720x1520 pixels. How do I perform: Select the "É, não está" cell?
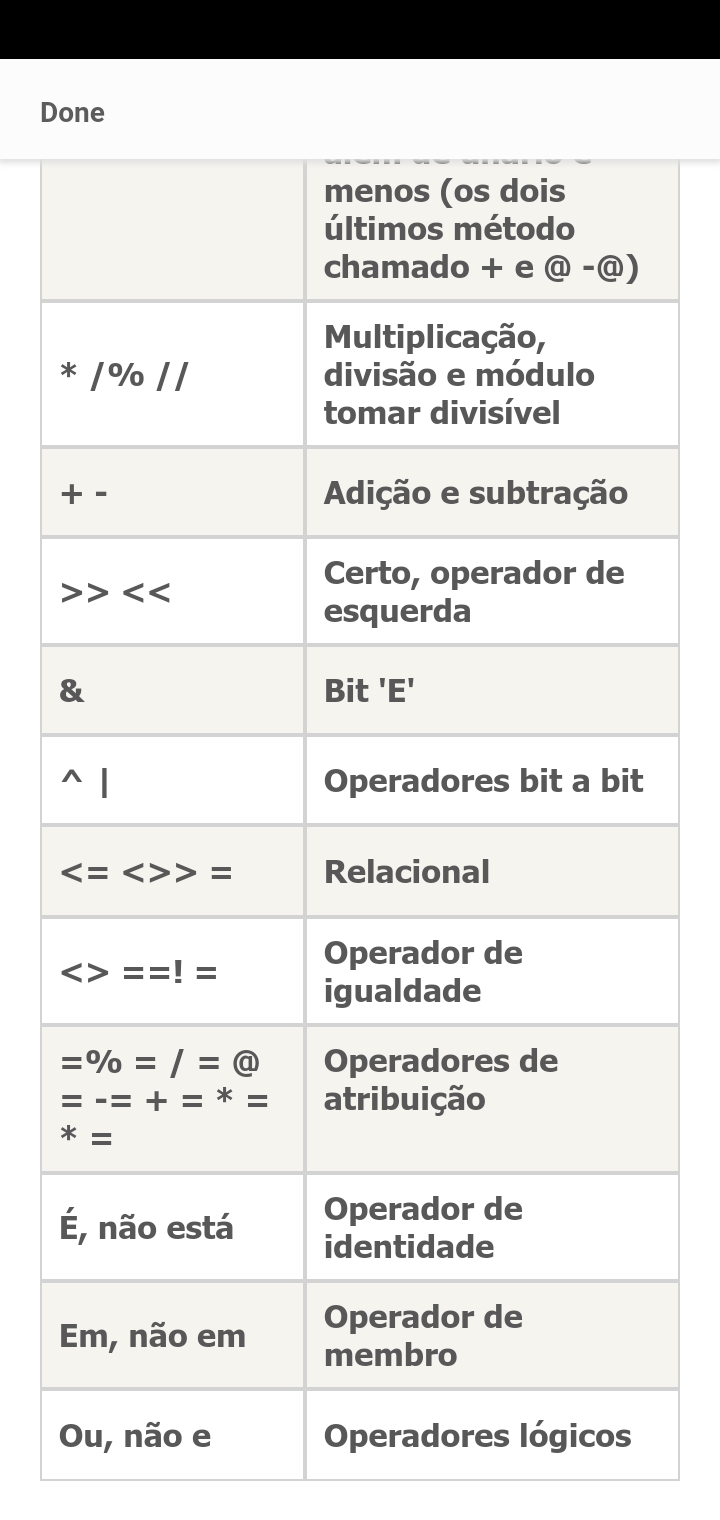coord(146,1228)
